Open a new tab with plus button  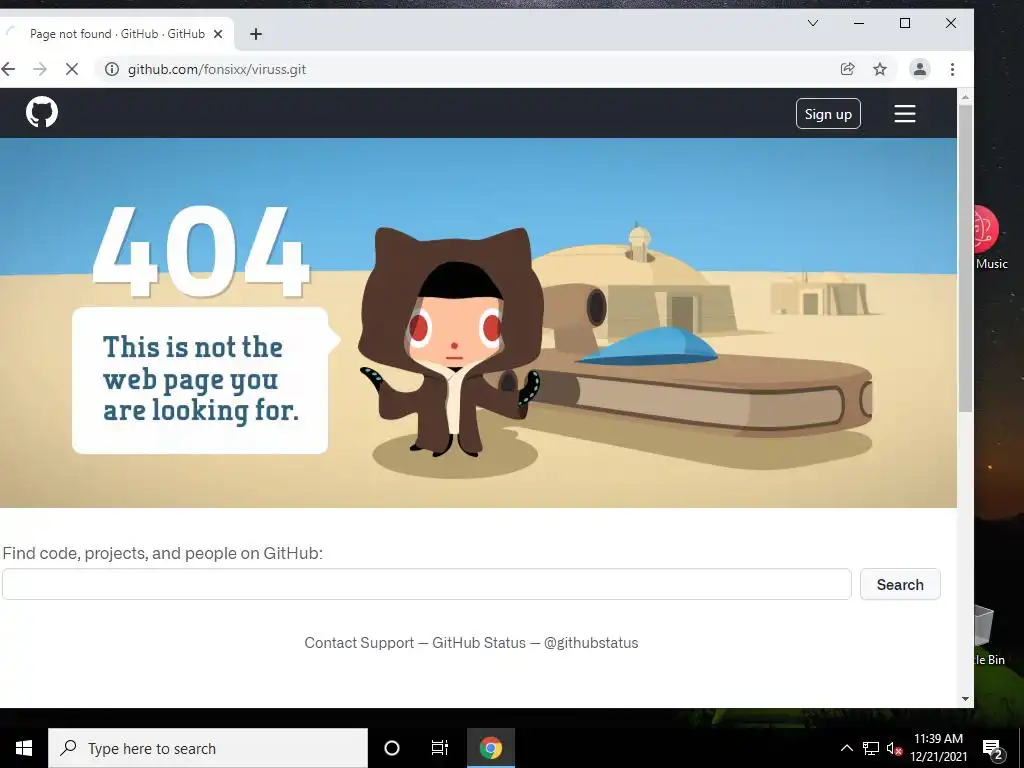[x=256, y=34]
